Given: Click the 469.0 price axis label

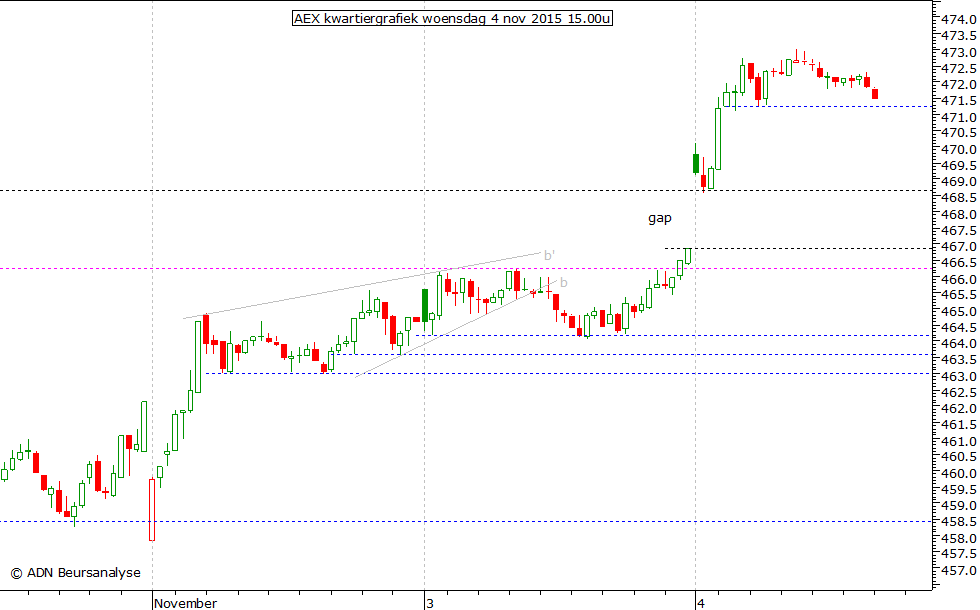Looking at the screenshot, I should [958, 182].
